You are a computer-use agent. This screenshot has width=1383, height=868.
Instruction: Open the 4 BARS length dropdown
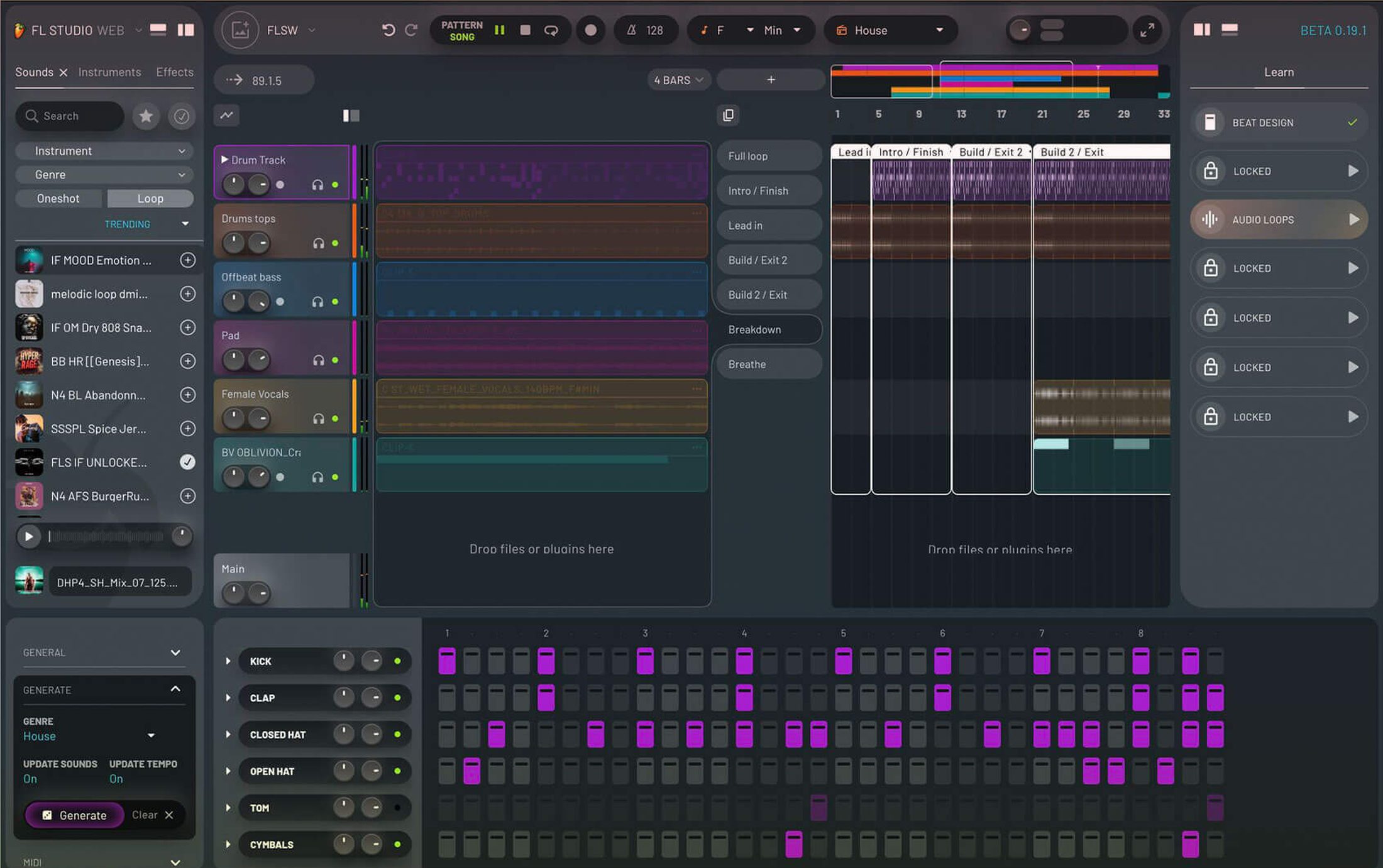tap(678, 80)
